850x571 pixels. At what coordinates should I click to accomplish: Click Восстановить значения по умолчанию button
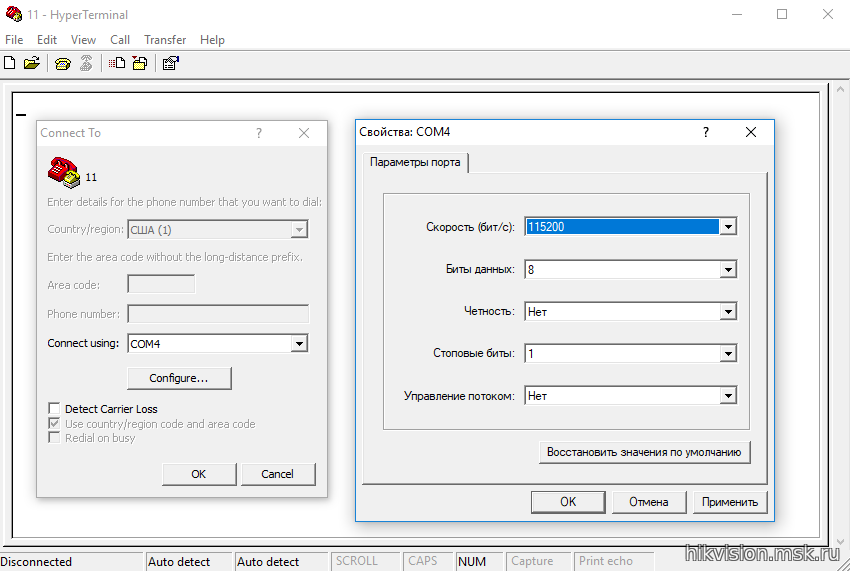click(644, 452)
